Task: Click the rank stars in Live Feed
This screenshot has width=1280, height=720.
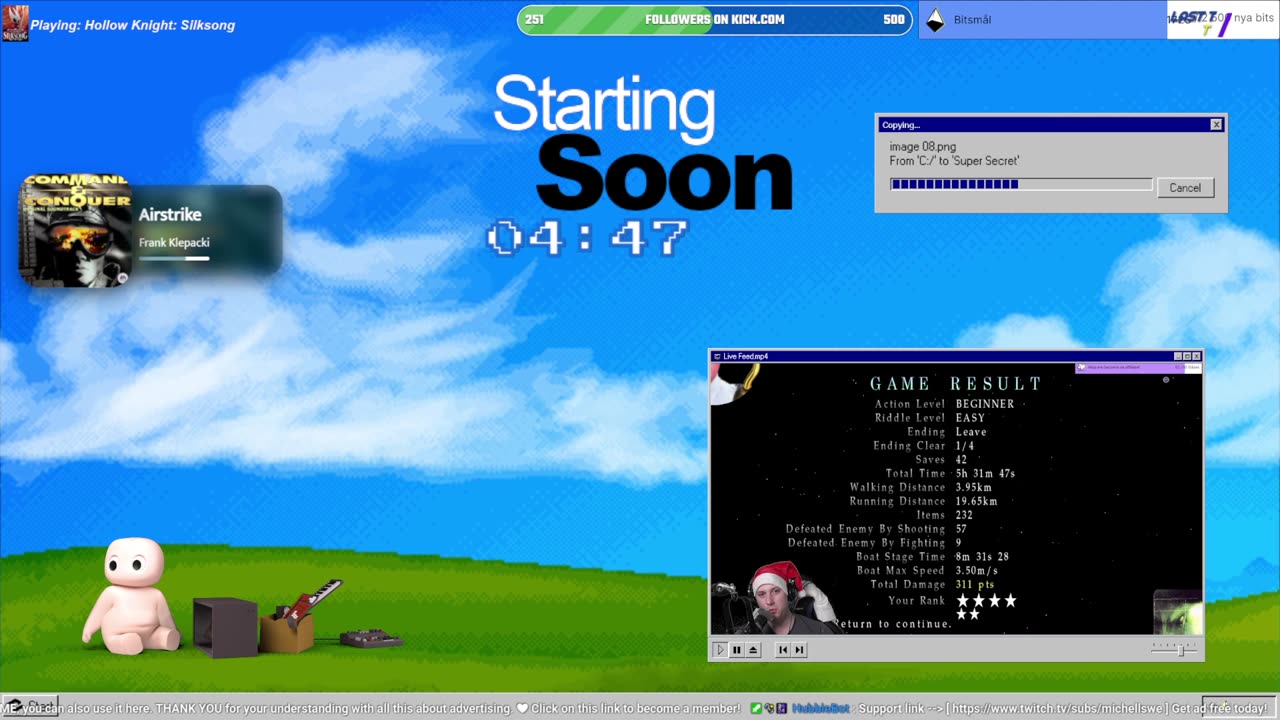Action: [986, 607]
